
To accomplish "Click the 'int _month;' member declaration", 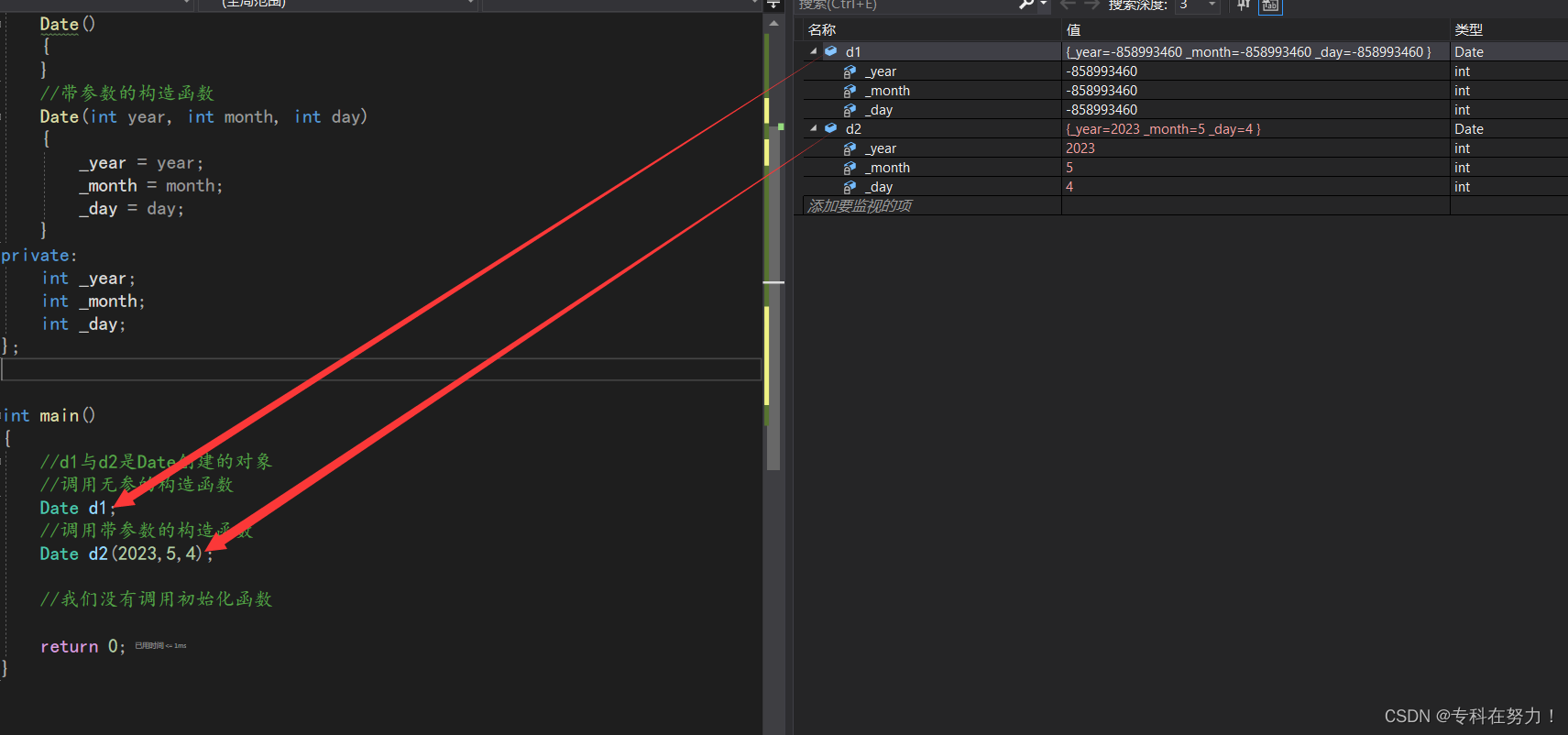I will (93, 302).
